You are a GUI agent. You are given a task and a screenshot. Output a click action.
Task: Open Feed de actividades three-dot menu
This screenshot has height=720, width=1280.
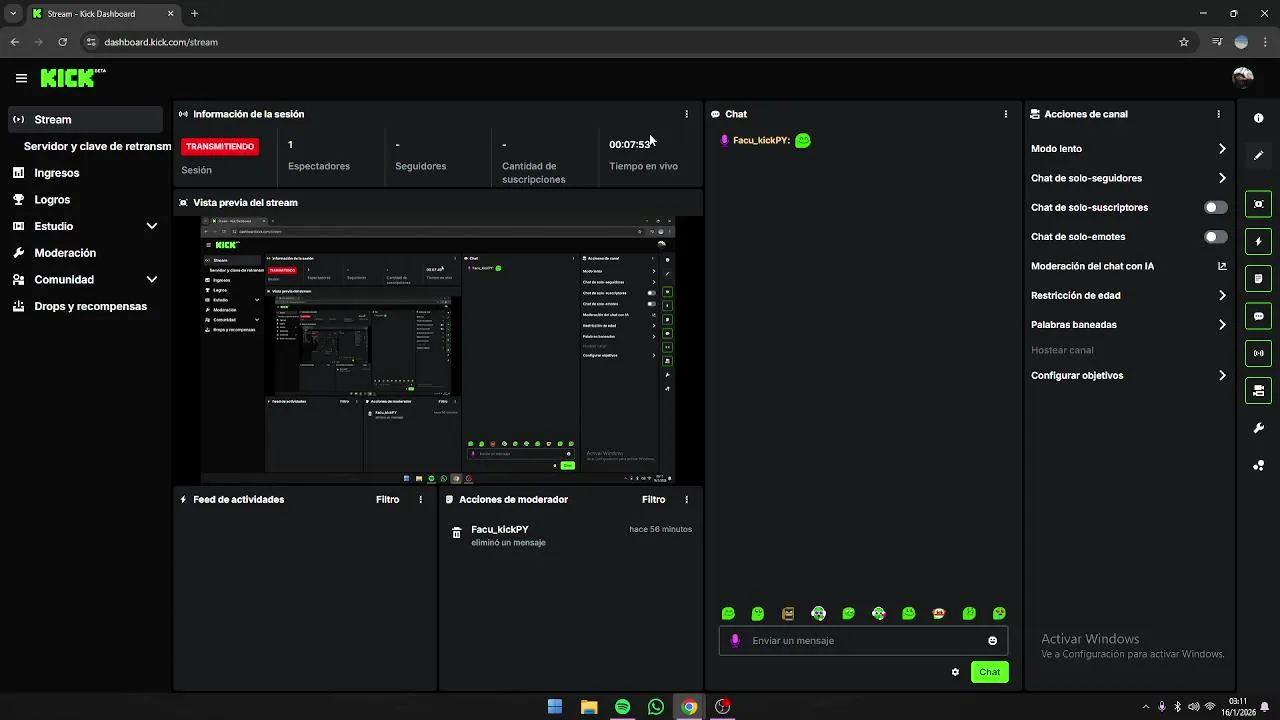[420, 499]
